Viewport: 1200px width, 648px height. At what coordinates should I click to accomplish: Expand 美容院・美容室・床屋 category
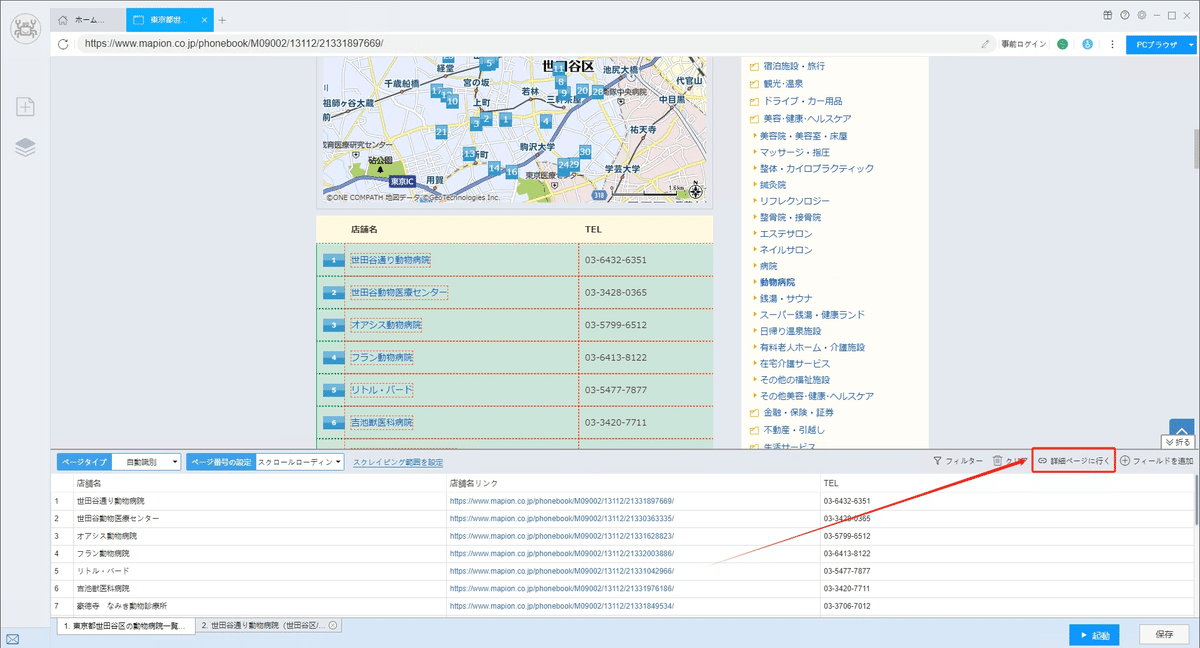(803, 136)
